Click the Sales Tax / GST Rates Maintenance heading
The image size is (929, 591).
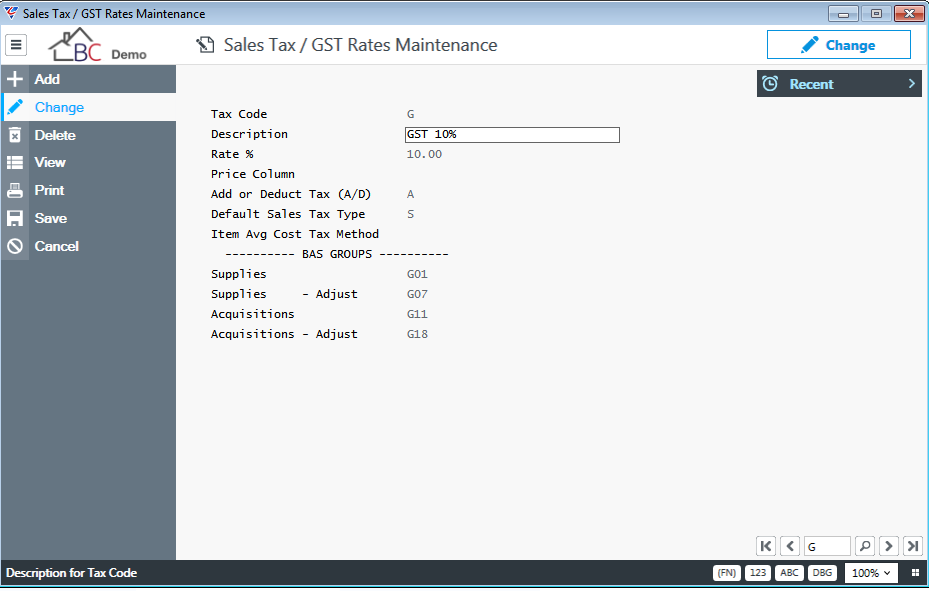(360, 45)
